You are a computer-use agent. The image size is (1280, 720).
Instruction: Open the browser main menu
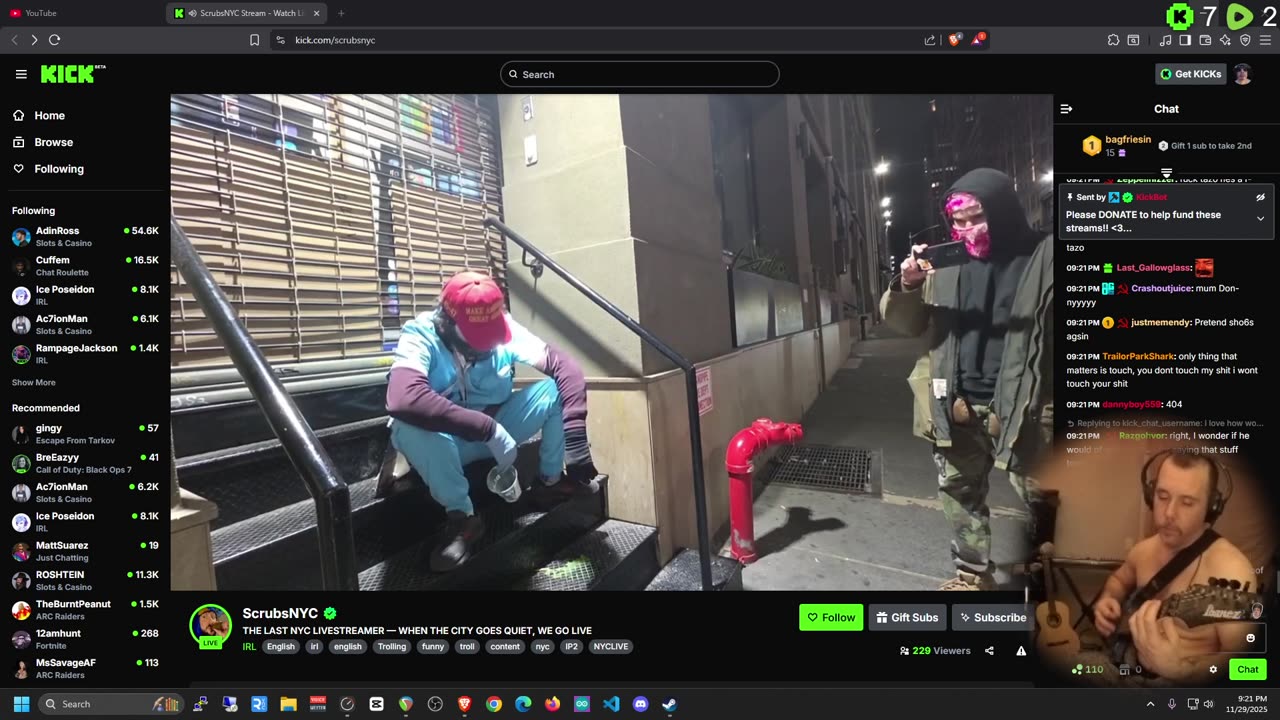coord(1265,40)
